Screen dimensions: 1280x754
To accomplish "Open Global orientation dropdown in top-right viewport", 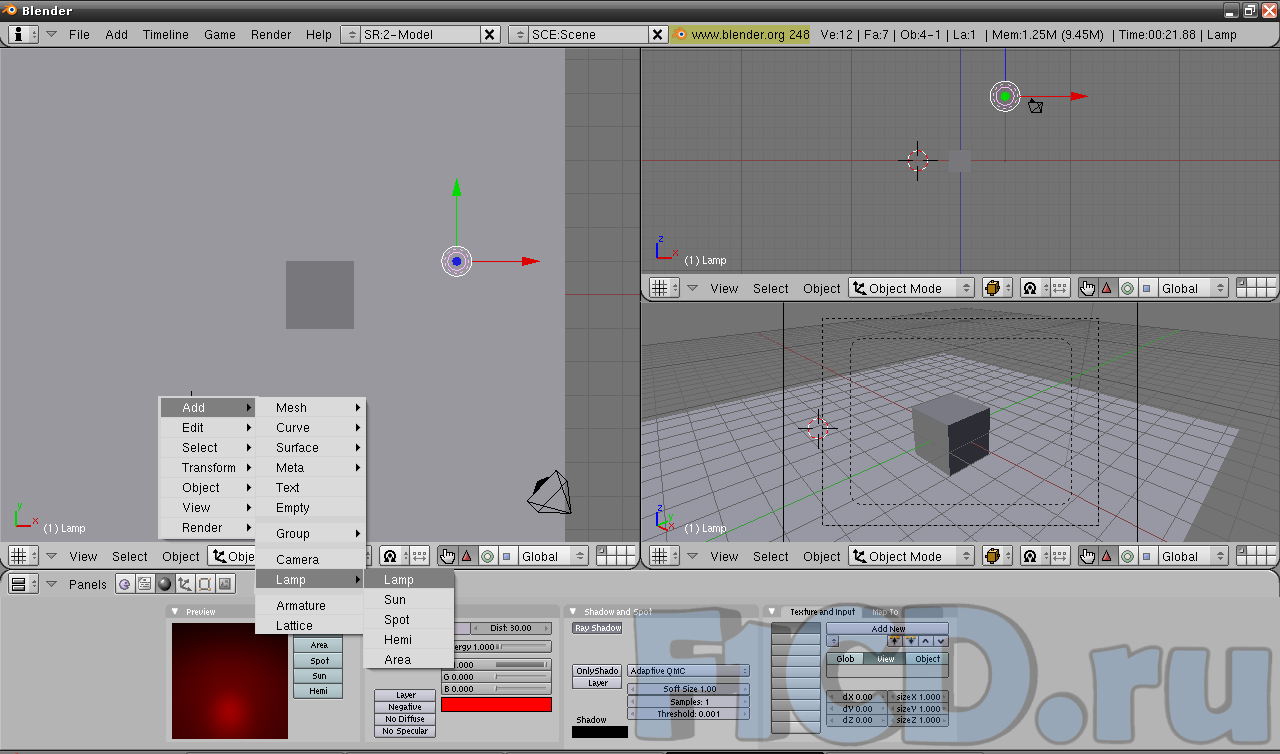I will pos(1192,288).
